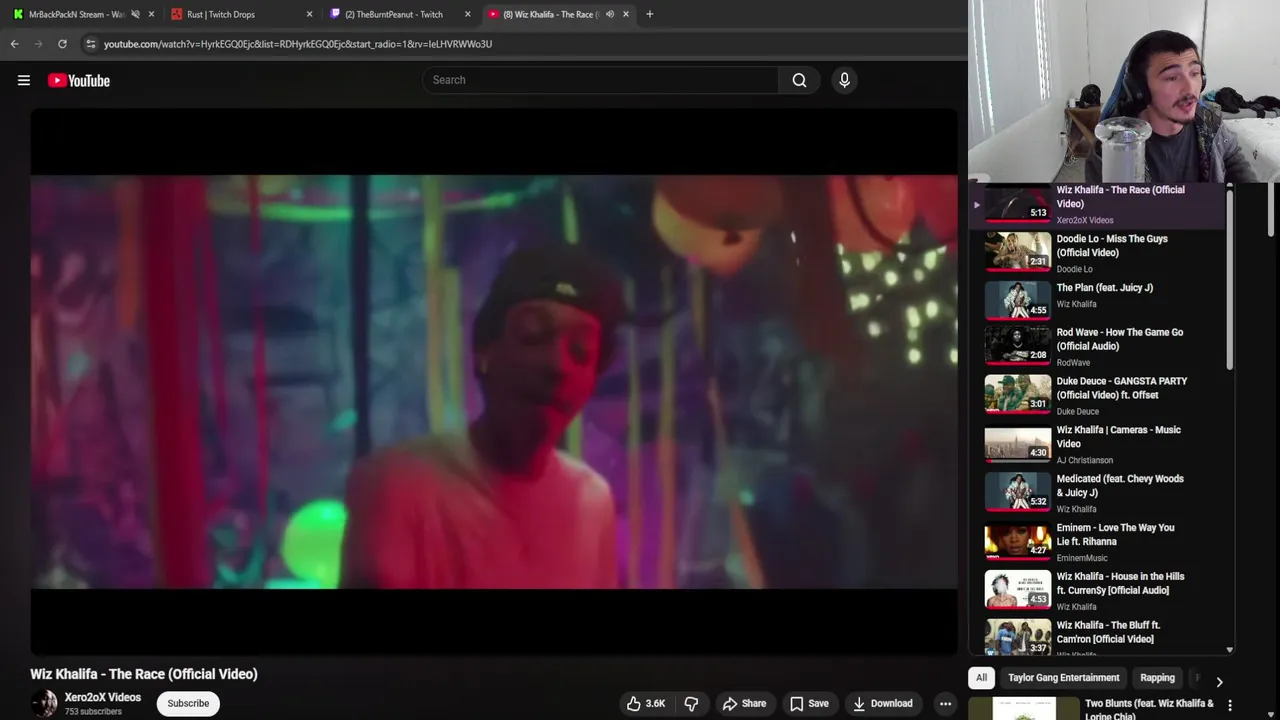Open options menu for Two Blunts video
Image resolution: width=1280 pixels, height=720 pixels.
pyautogui.click(x=1230, y=705)
